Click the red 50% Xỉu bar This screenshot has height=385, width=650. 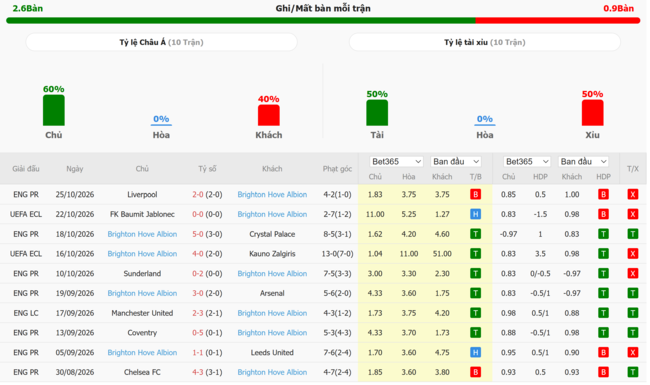pos(592,113)
